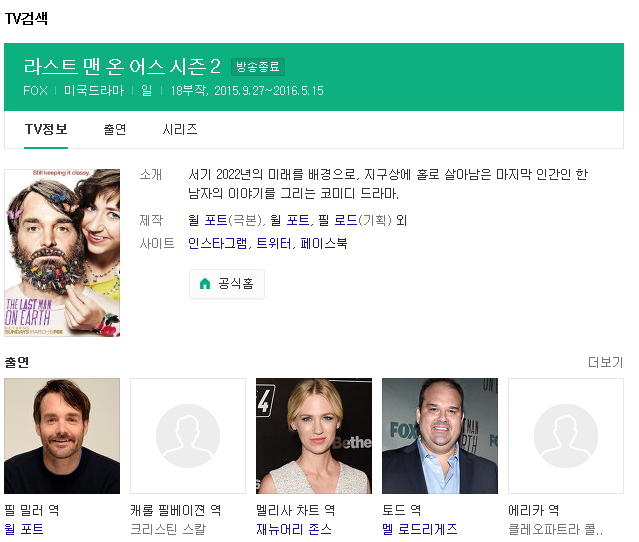Open the 트위터 site link
Screen dimensions: 639x542
pos(274,243)
